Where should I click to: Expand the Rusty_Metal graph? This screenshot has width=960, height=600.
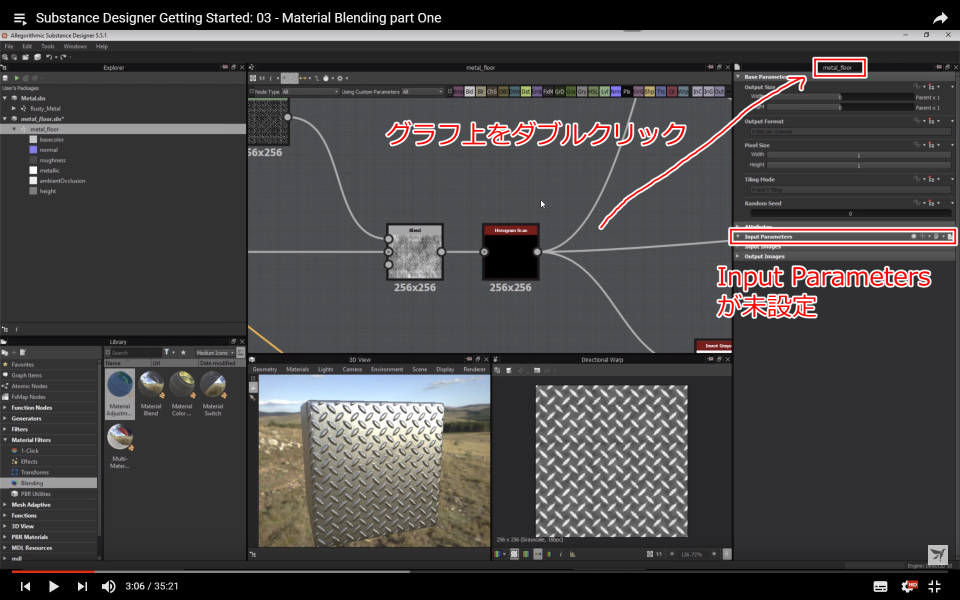(14, 108)
